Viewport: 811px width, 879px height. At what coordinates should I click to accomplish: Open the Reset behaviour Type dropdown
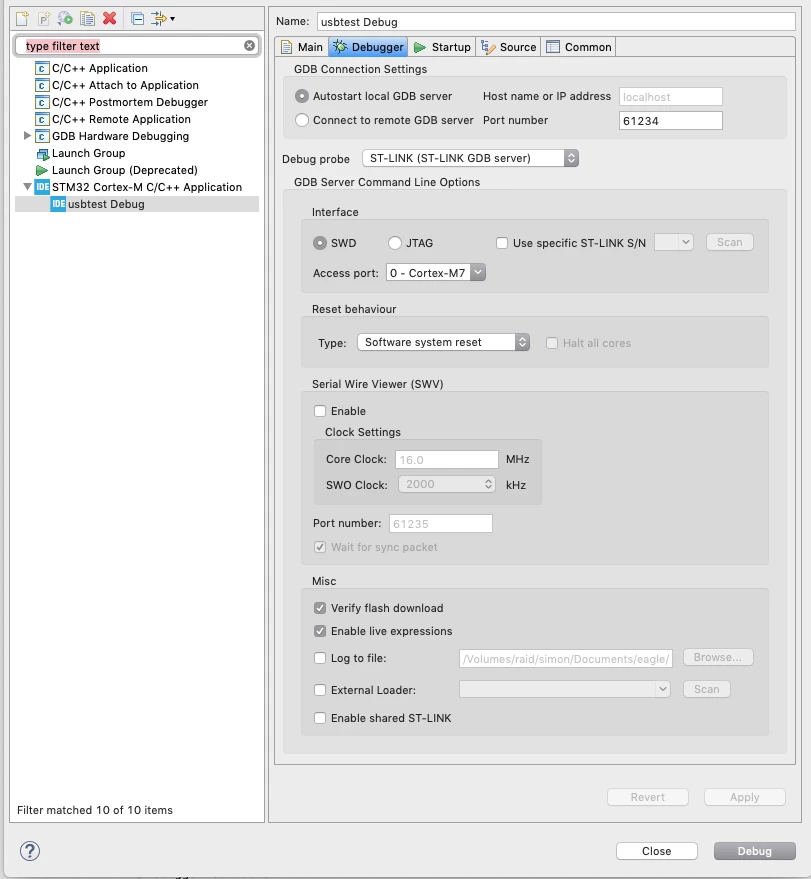pos(443,342)
